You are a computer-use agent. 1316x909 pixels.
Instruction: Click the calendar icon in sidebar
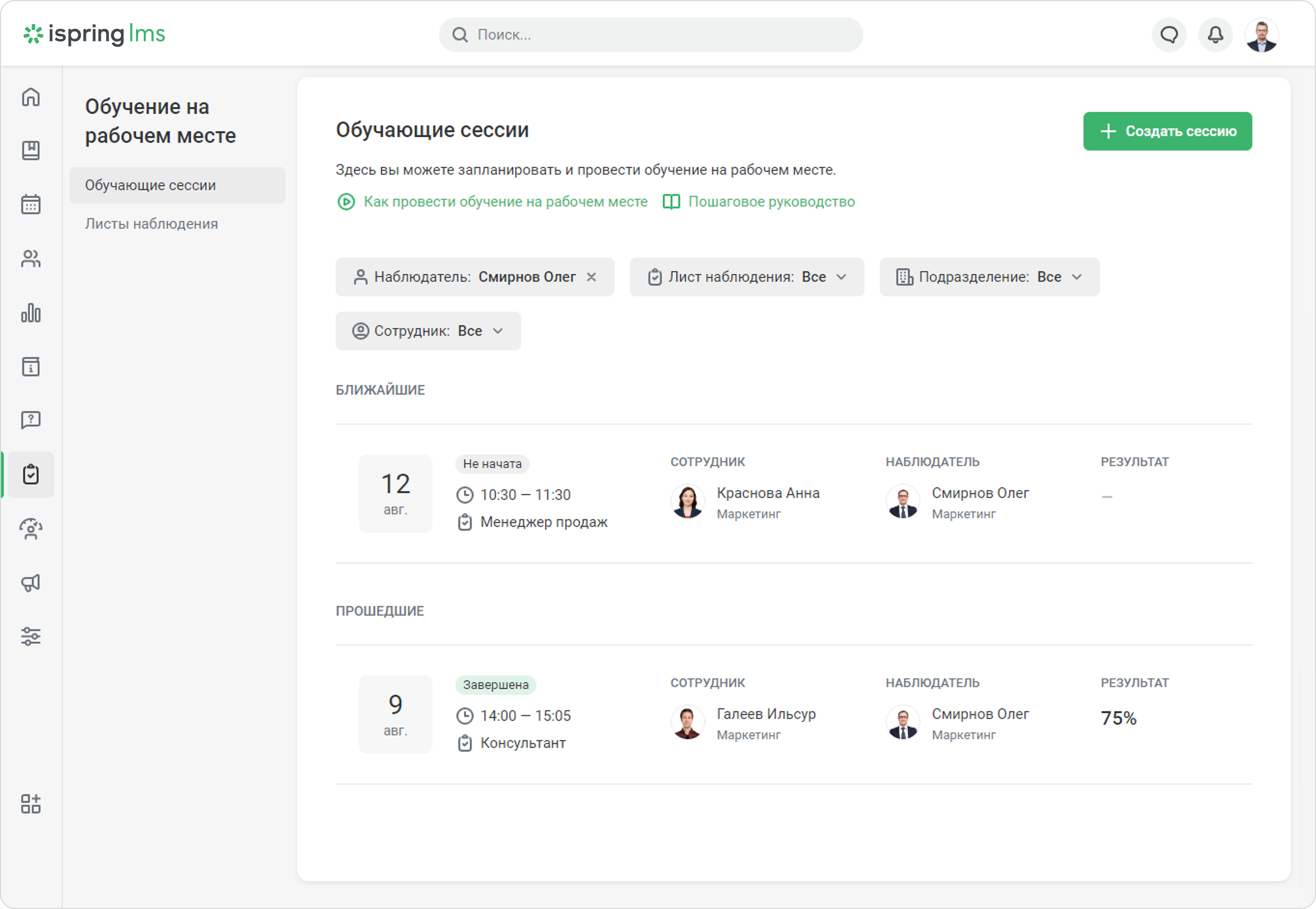(31, 204)
